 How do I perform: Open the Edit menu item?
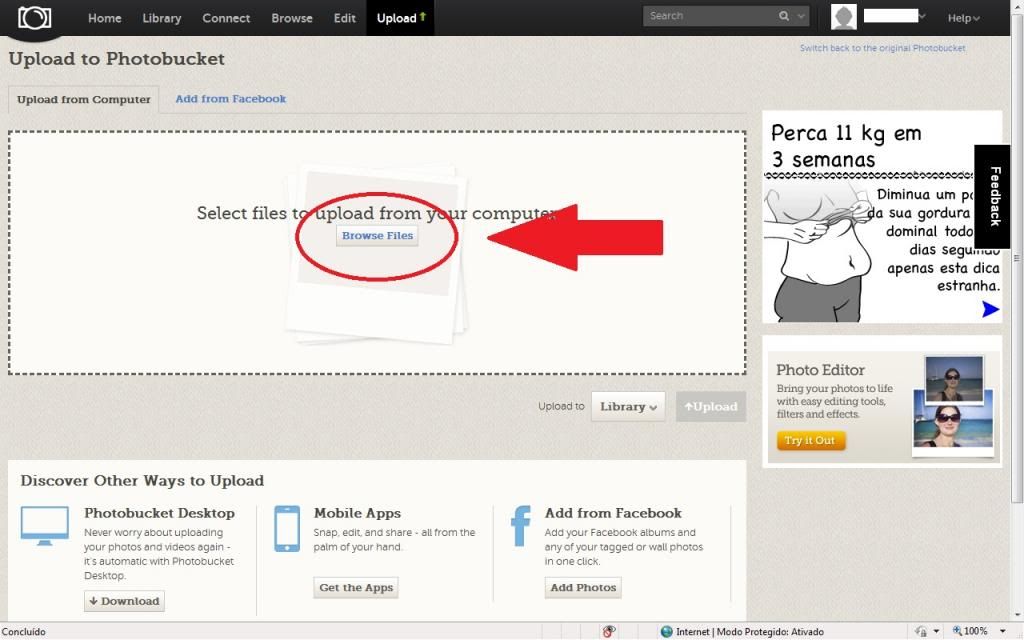click(x=345, y=18)
